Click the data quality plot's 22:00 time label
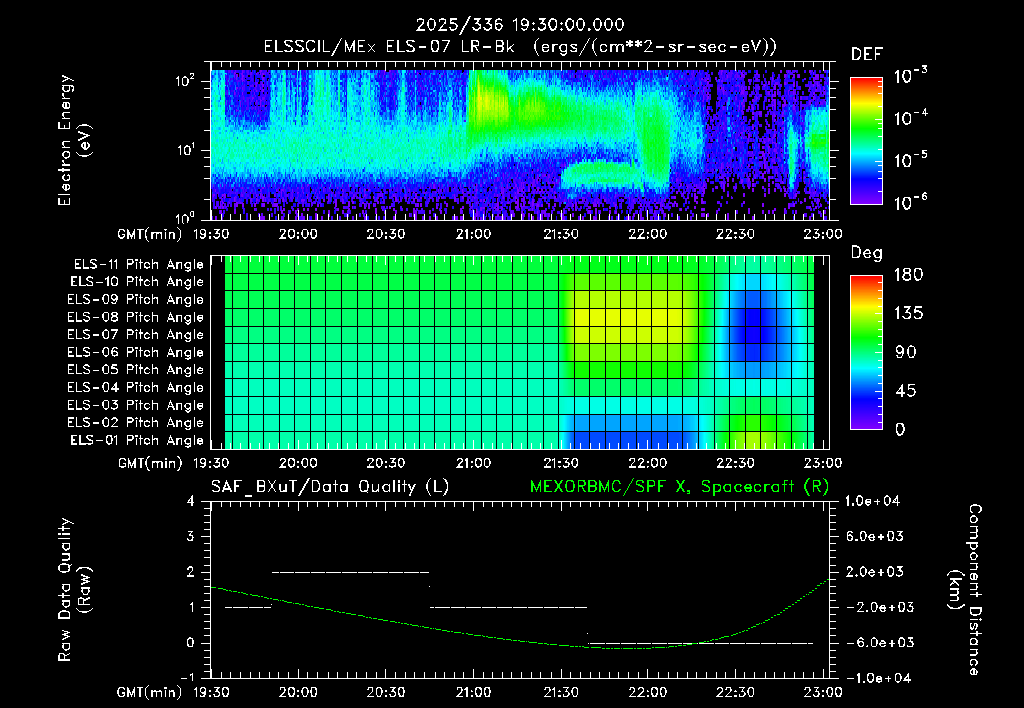Image resolution: width=1024 pixels, height=708 pixels. [x=648, y=692]
